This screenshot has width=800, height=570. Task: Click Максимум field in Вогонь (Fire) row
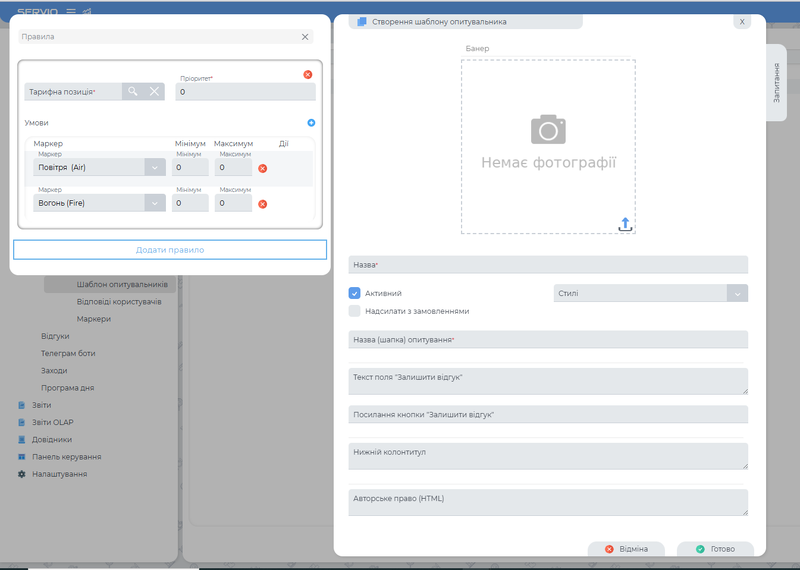pyautogui.click(x=233, y=203)
